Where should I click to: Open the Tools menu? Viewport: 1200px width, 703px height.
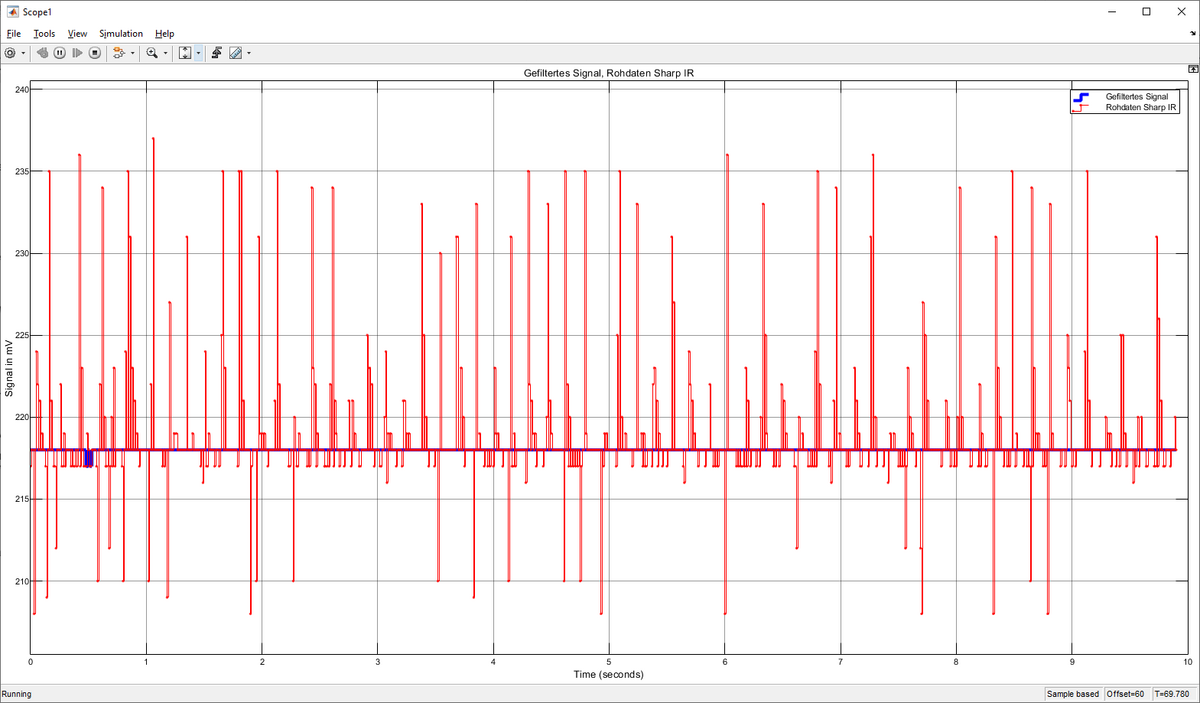44,33
